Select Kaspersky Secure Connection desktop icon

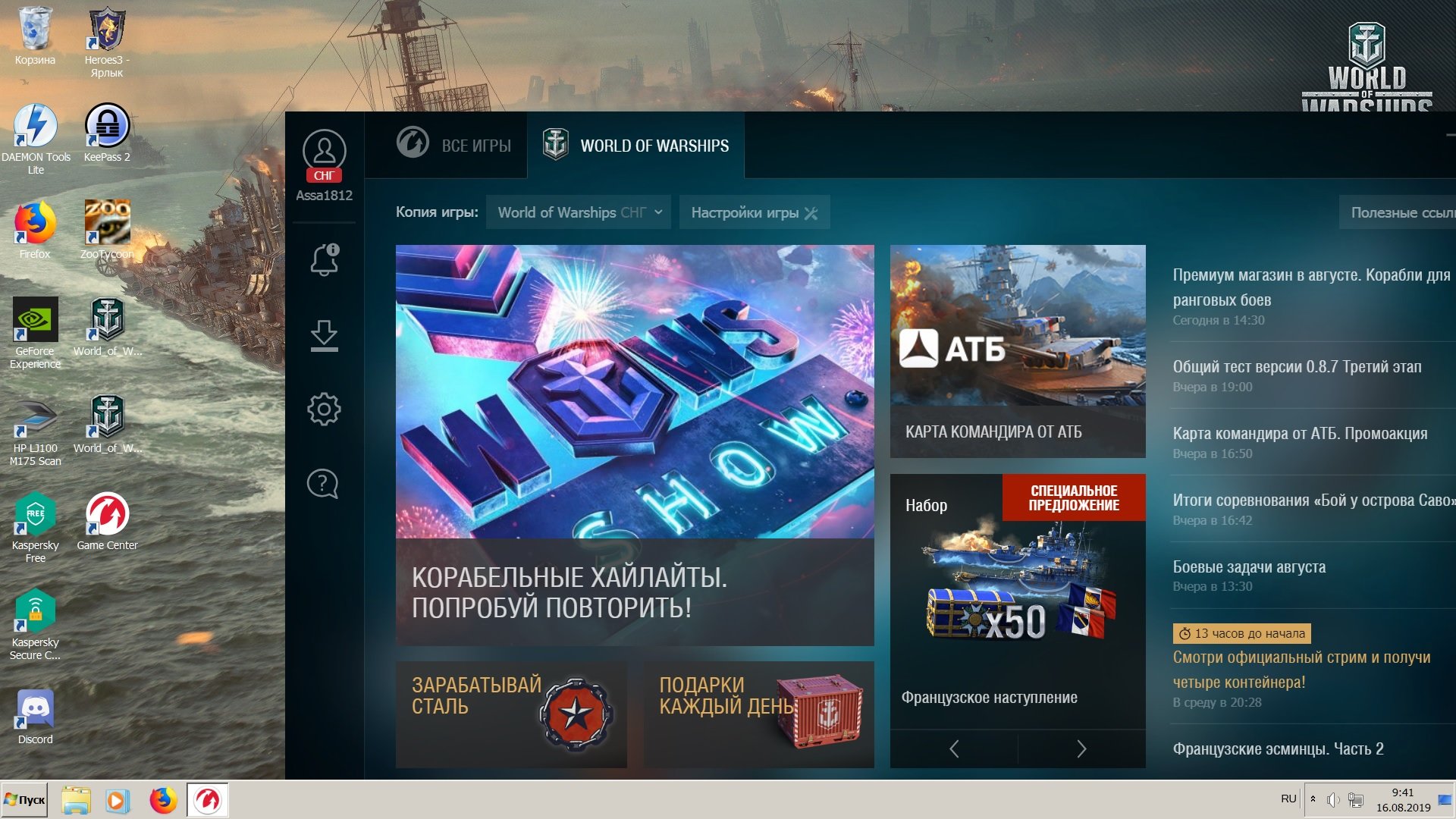pos(35,625)
